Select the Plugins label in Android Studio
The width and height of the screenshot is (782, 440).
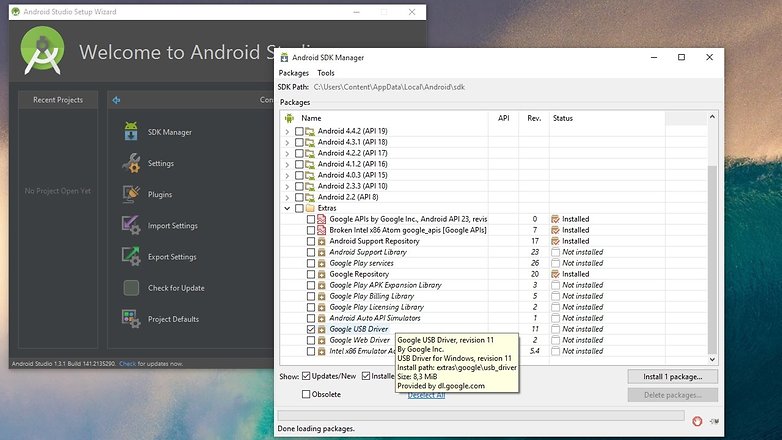click(160, 195)
